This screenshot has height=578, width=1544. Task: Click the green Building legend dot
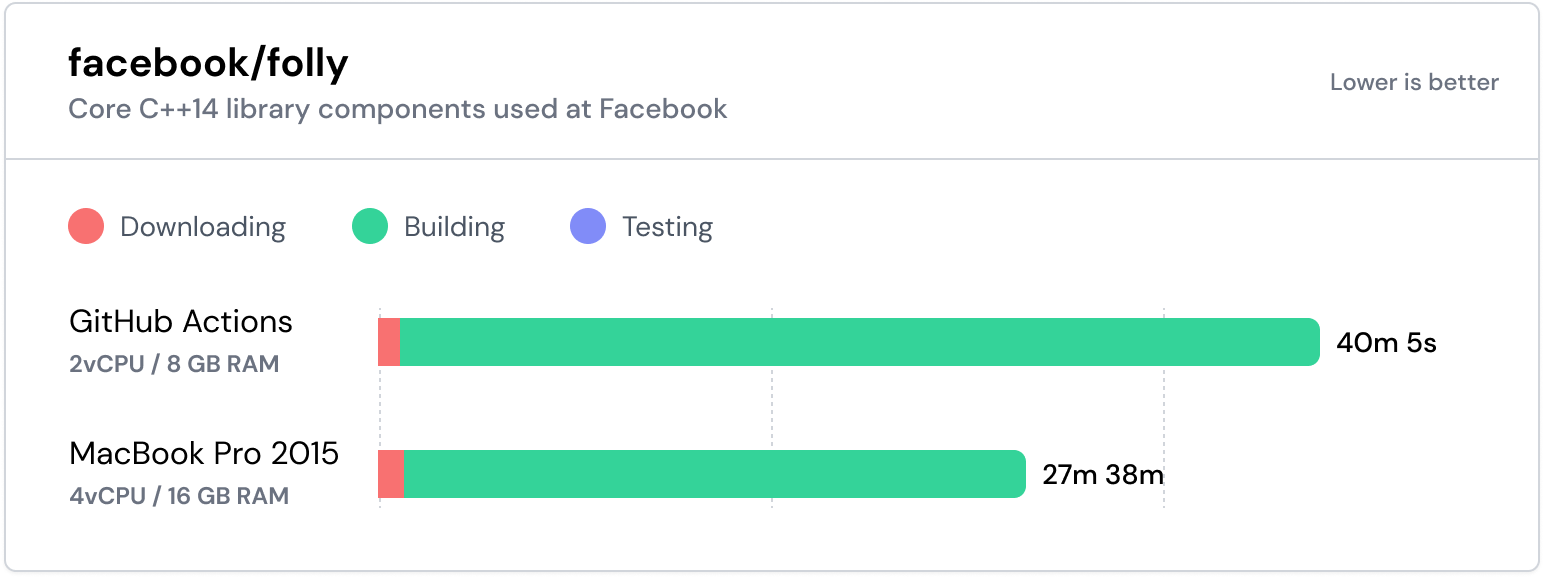pyautogui.click(x=370, y=227)
